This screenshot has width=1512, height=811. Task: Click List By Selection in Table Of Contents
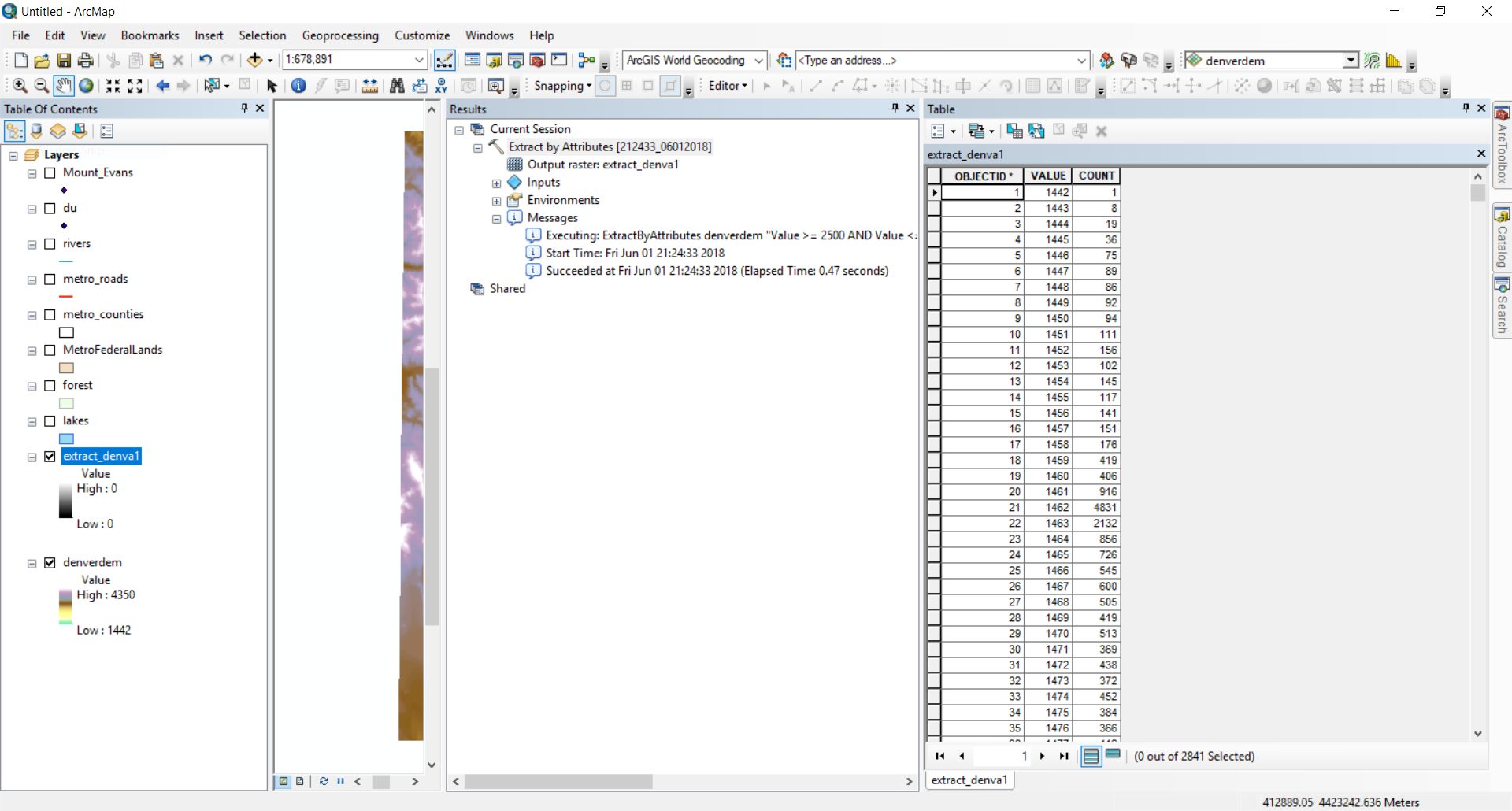coord(80,131)
